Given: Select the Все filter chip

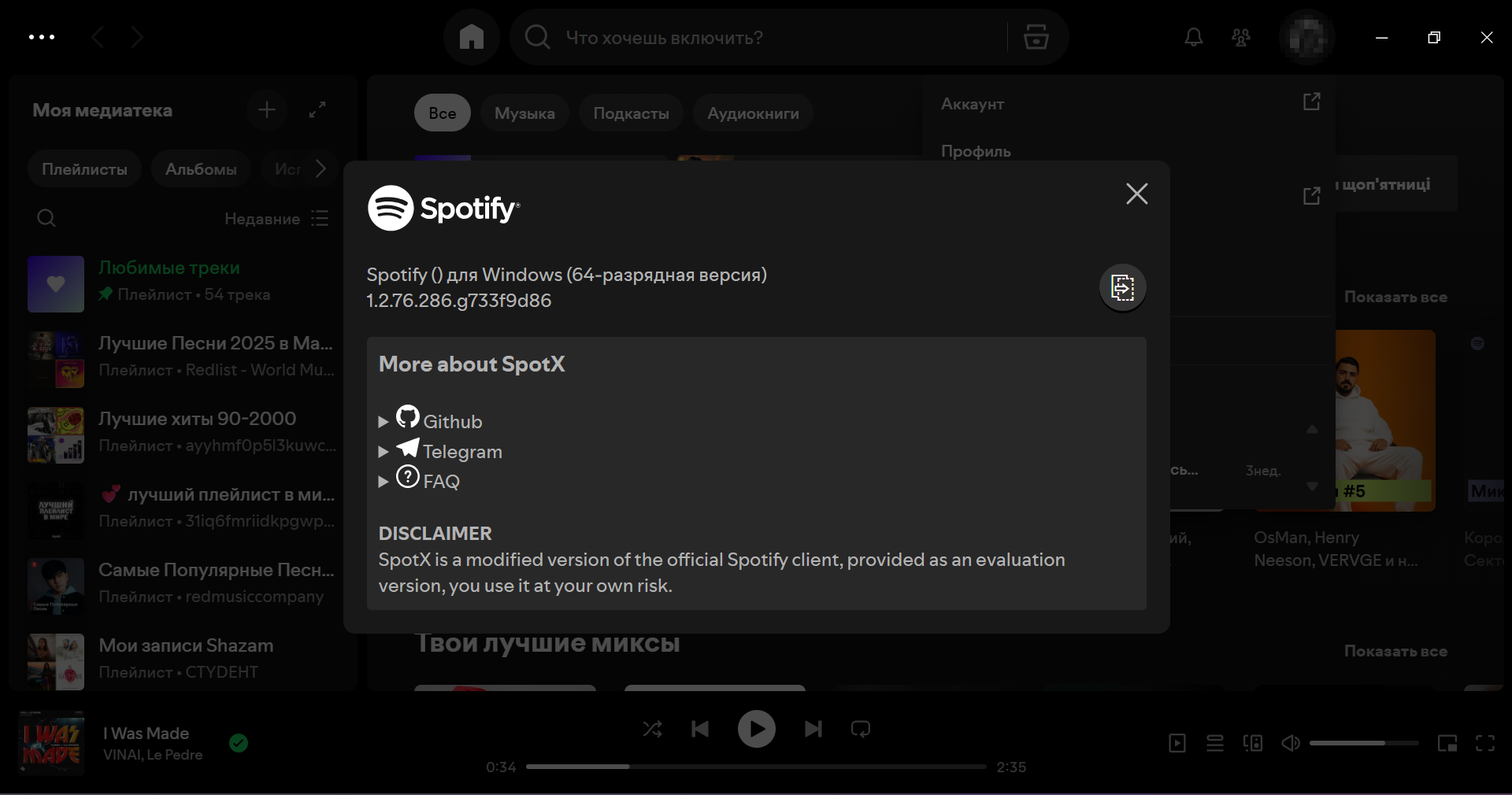Looking at the screenshot, I should tap(442, 113).
